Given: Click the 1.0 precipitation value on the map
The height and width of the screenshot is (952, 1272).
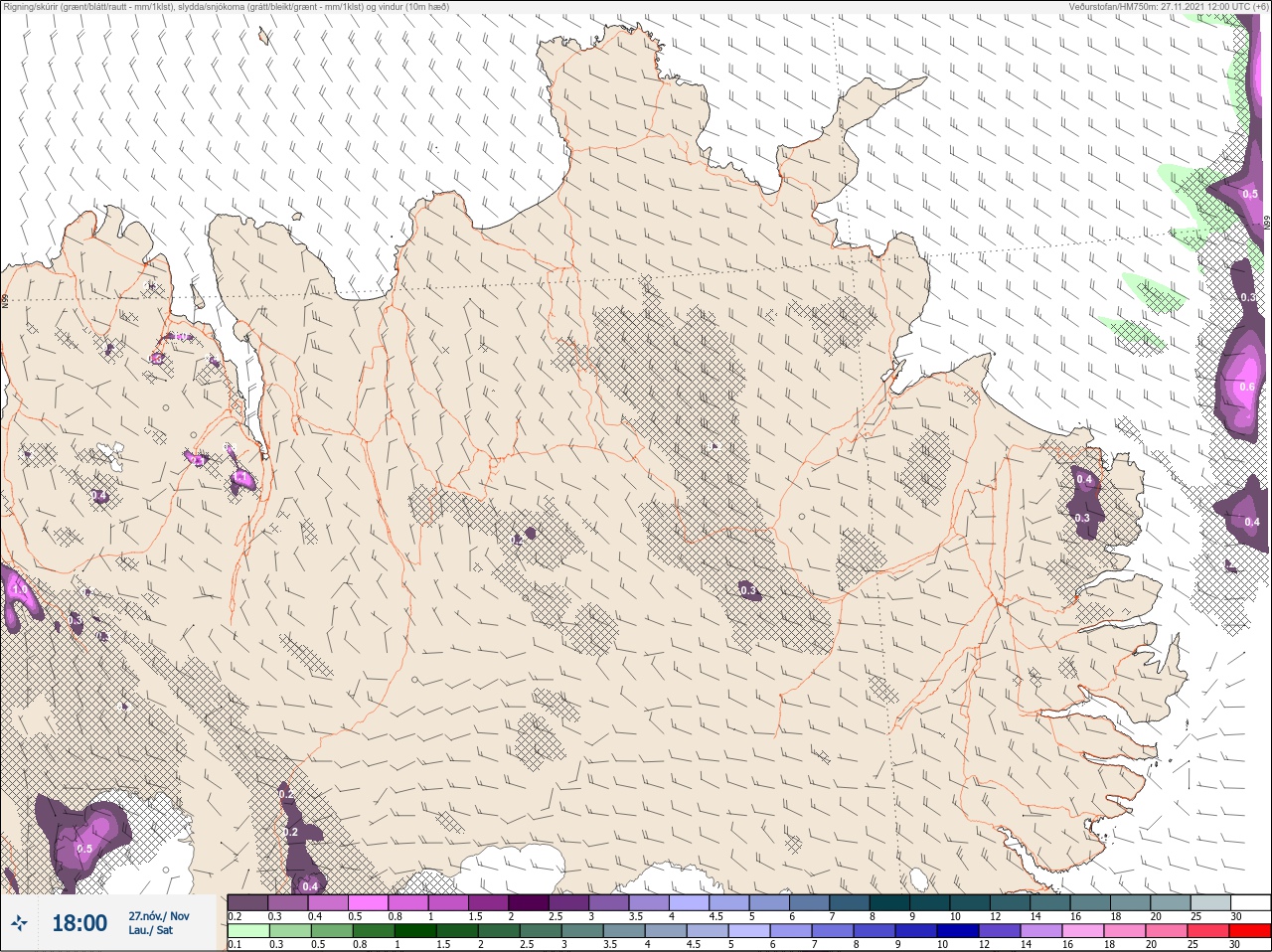Looking at the screenshot, I should [x=19, y=589].
